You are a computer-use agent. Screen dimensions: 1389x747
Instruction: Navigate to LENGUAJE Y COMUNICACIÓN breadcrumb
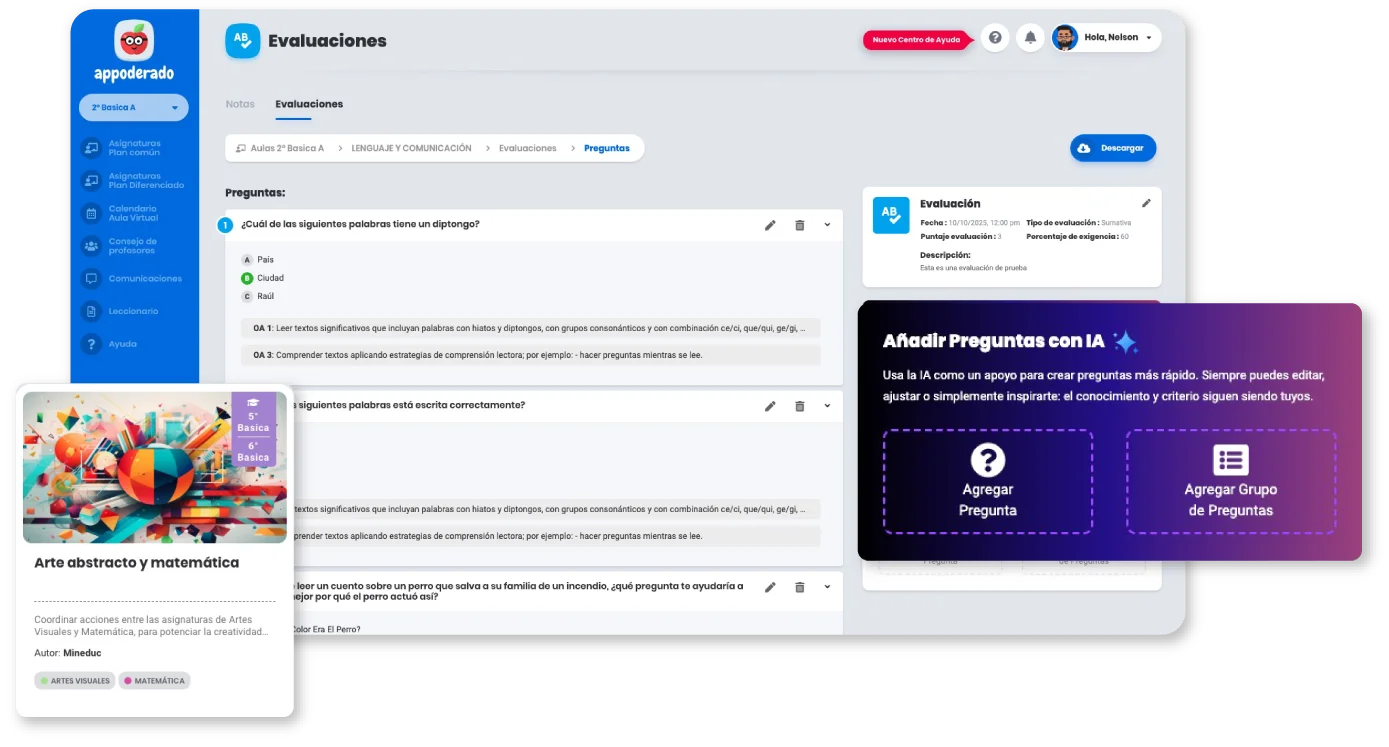point(410,147)
